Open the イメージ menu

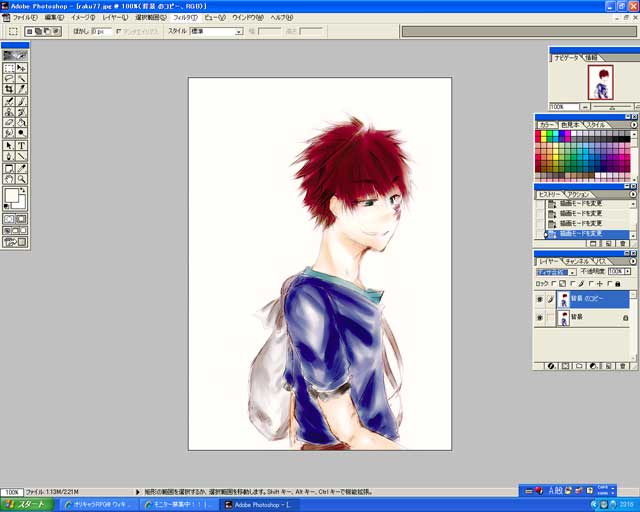(x=83, y=18)
